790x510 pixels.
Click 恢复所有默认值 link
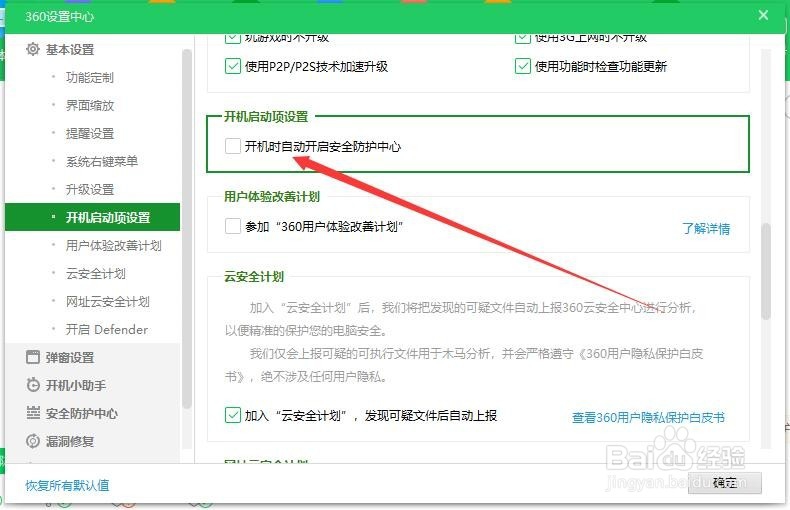point(67,485)
